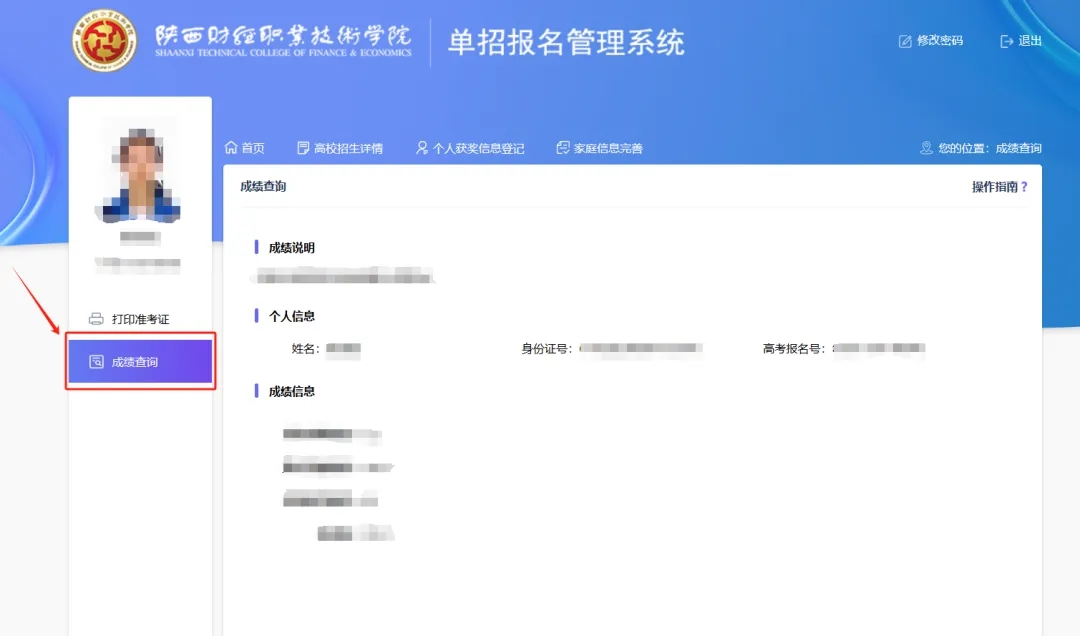
Task: Click the 单招报名管理系统 system title
Action: pyautogui.click(x=566, y=42)
